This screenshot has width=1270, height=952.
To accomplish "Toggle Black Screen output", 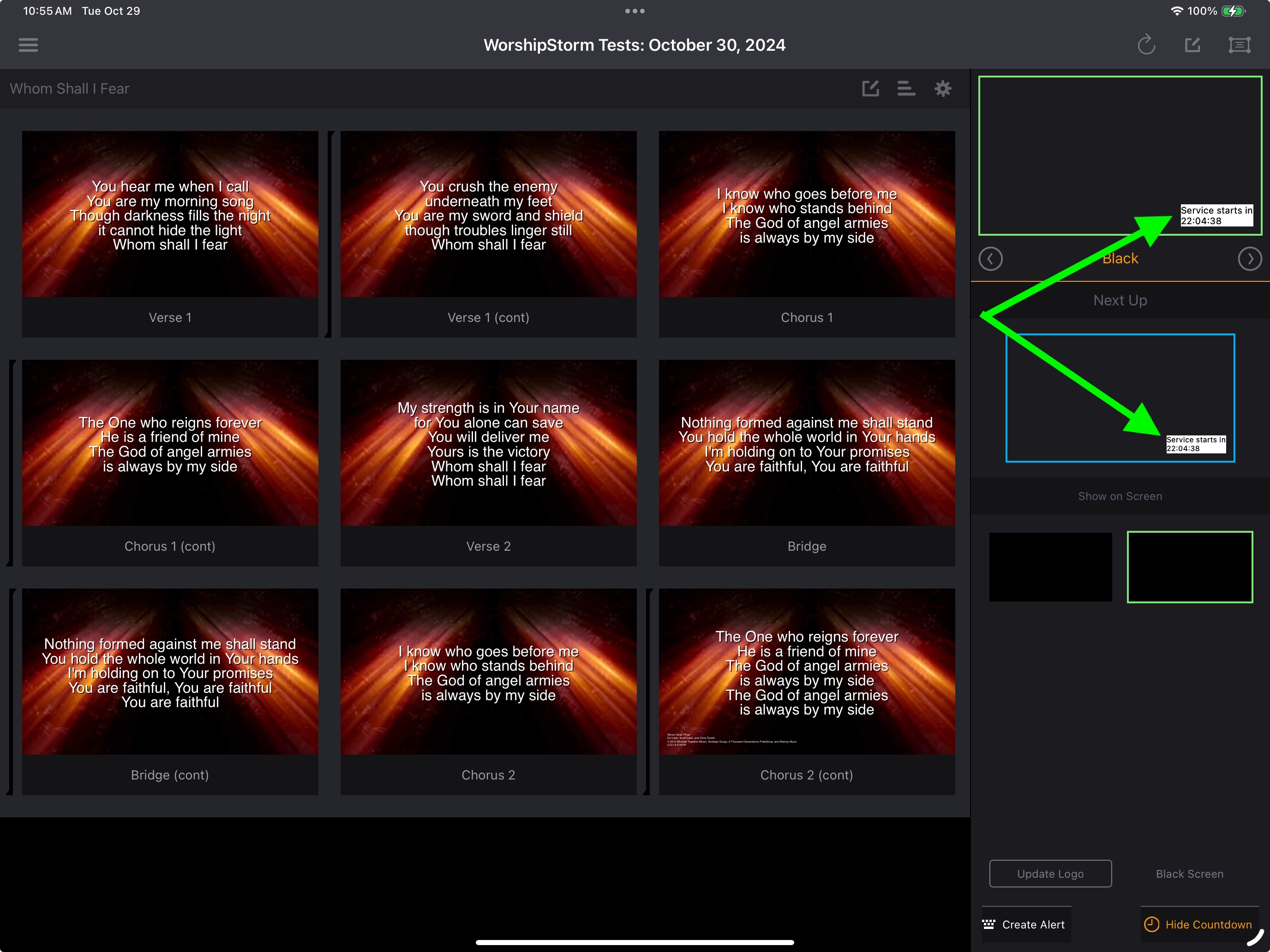I will [1190, 874].
